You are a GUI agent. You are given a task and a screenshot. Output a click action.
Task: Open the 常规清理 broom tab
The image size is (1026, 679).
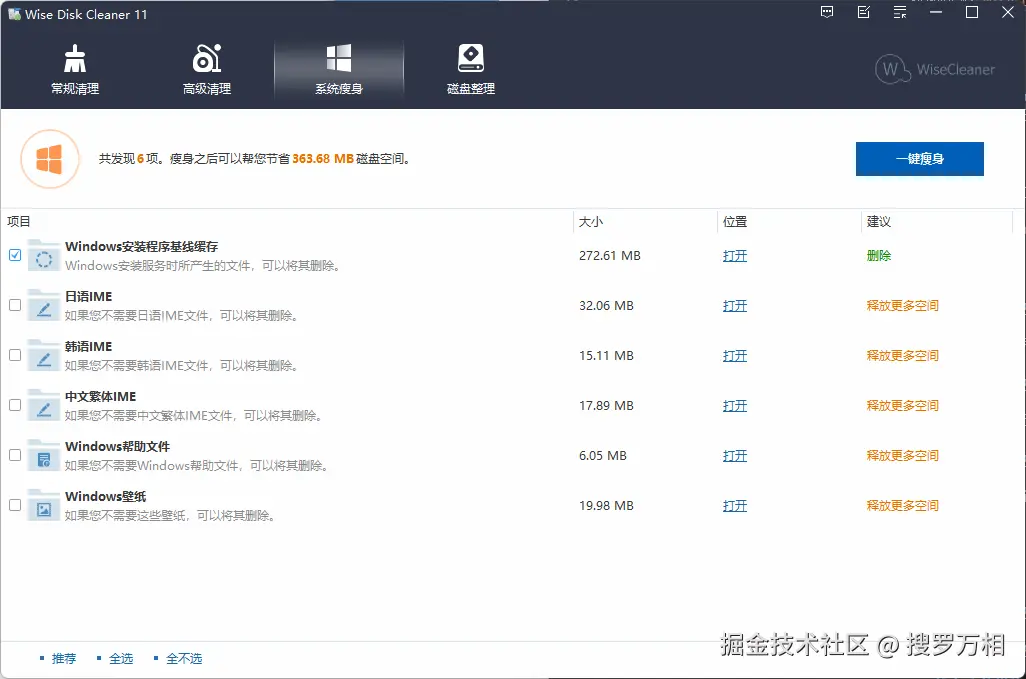pyautogui.click(x=75, y=70)
